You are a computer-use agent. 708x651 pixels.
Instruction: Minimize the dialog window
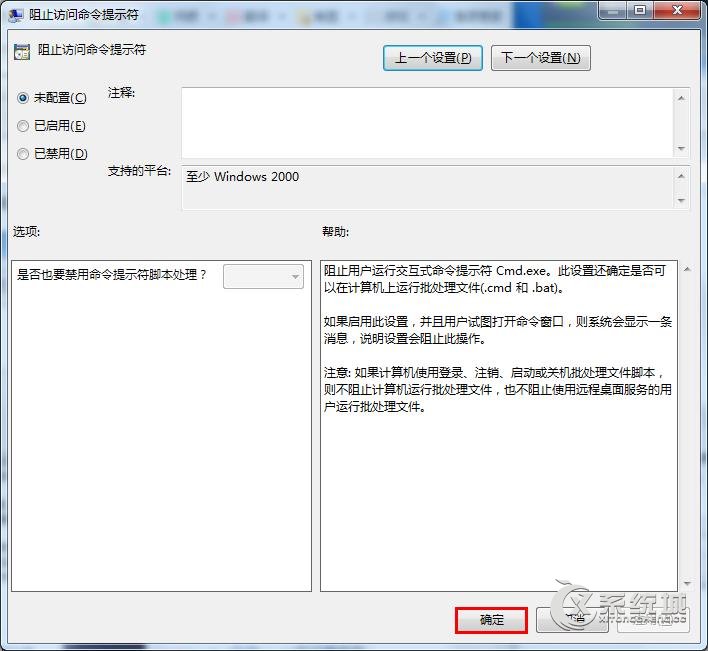(613, 11)
